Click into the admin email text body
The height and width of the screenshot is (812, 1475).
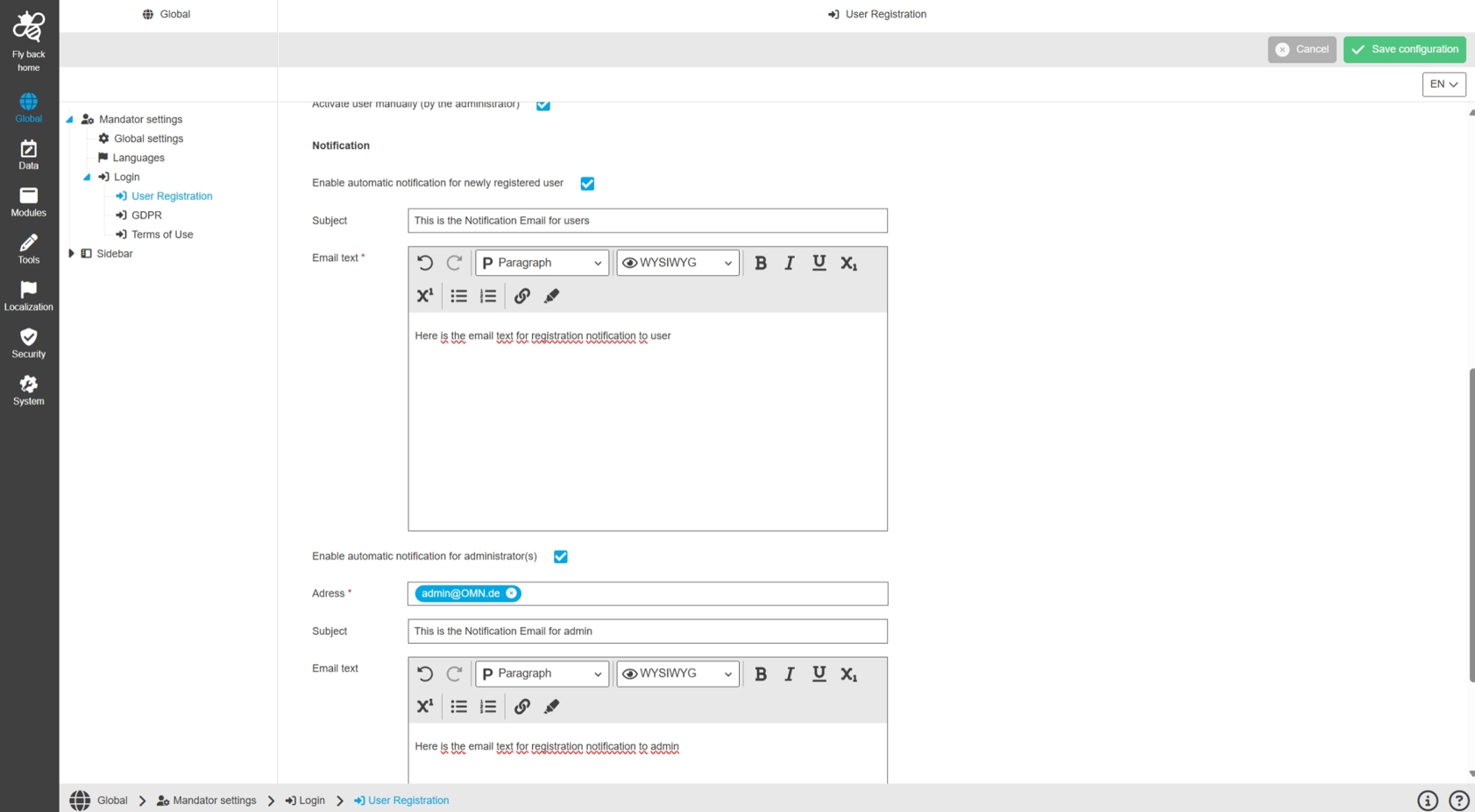click(x=648, y=753)
